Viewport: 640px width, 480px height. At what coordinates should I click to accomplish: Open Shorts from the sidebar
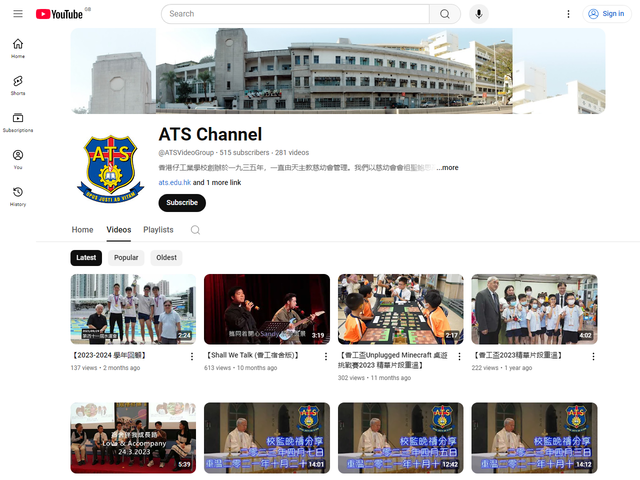[18, 84]
